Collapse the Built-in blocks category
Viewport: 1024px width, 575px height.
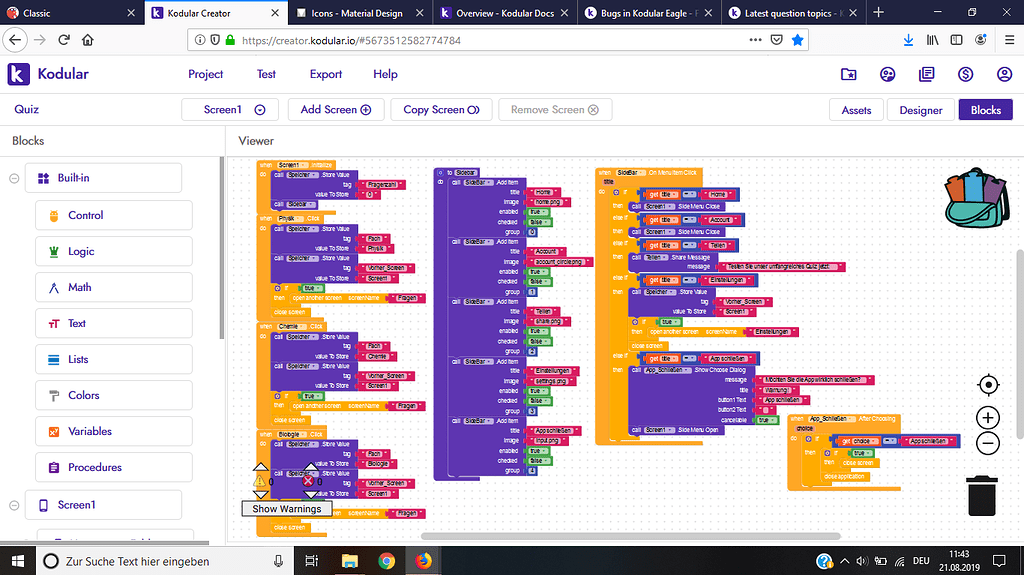(x=14, y=178)
